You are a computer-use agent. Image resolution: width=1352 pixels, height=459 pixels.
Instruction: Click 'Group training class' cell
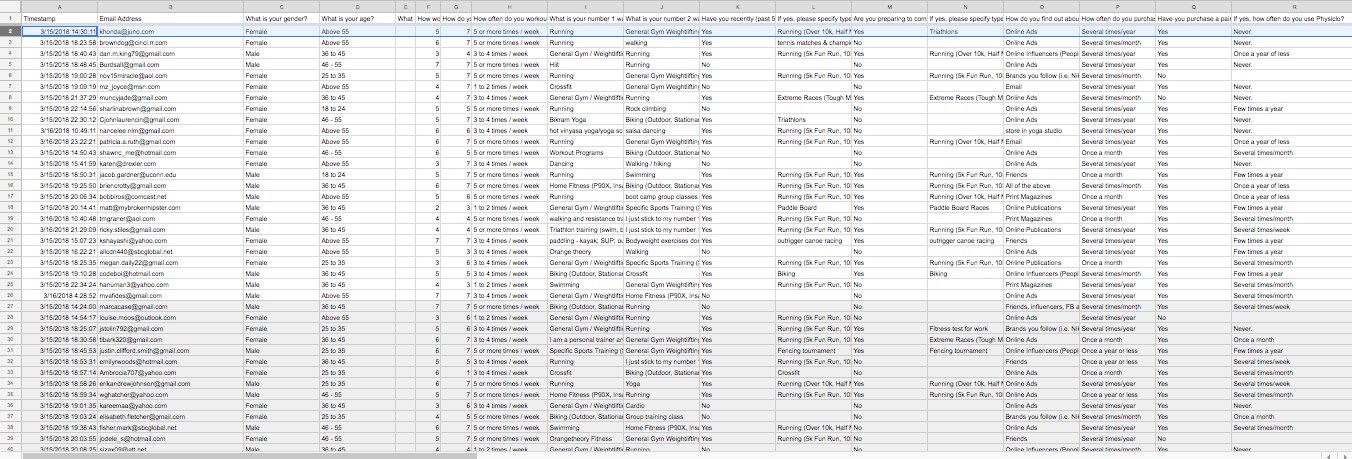(x=660, y=417)
